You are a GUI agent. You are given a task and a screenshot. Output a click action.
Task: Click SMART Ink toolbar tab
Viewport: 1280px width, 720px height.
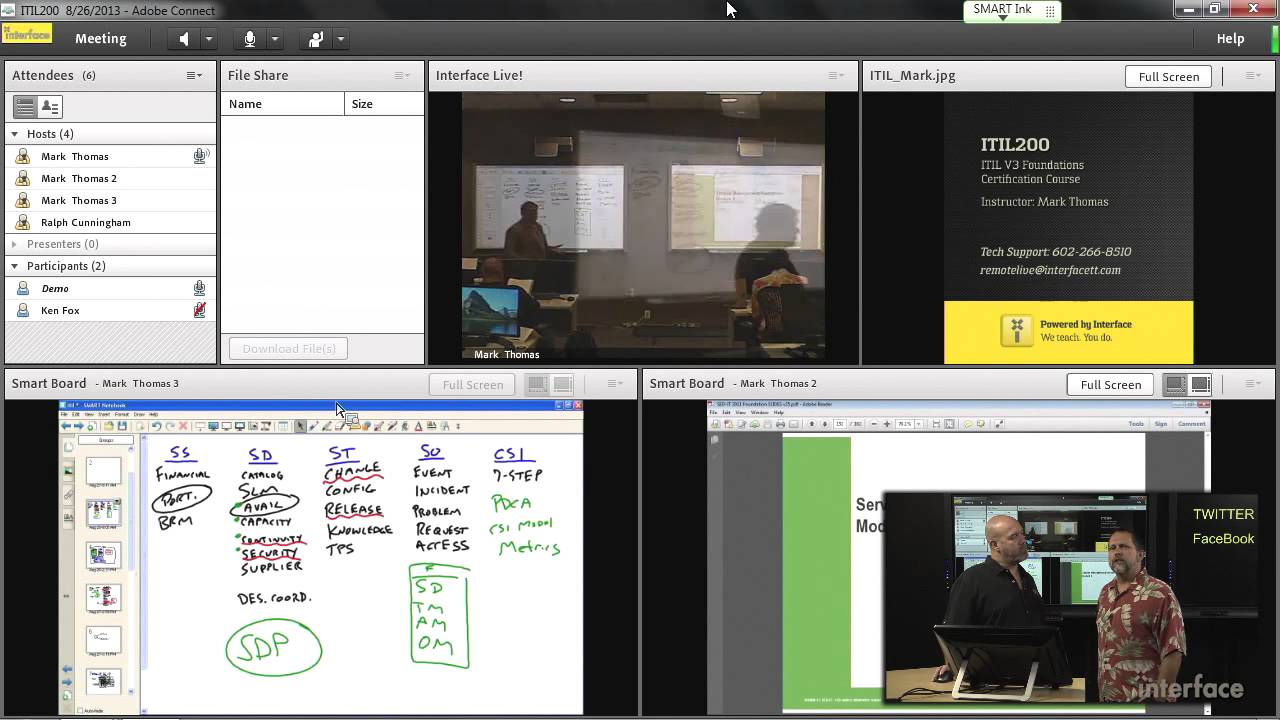point(1011,11)
